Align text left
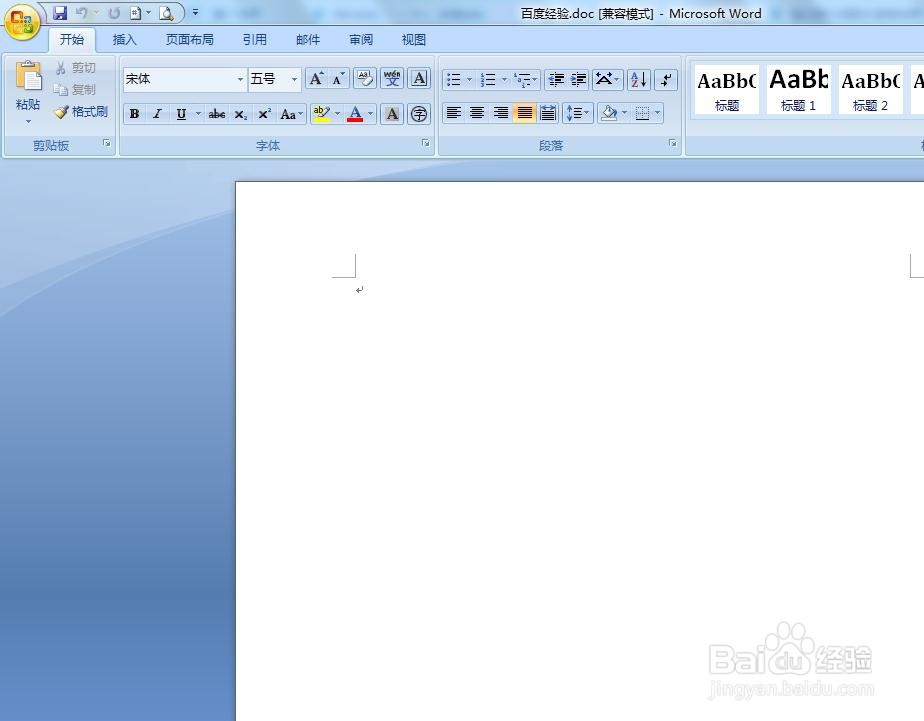 coord(453,113)
